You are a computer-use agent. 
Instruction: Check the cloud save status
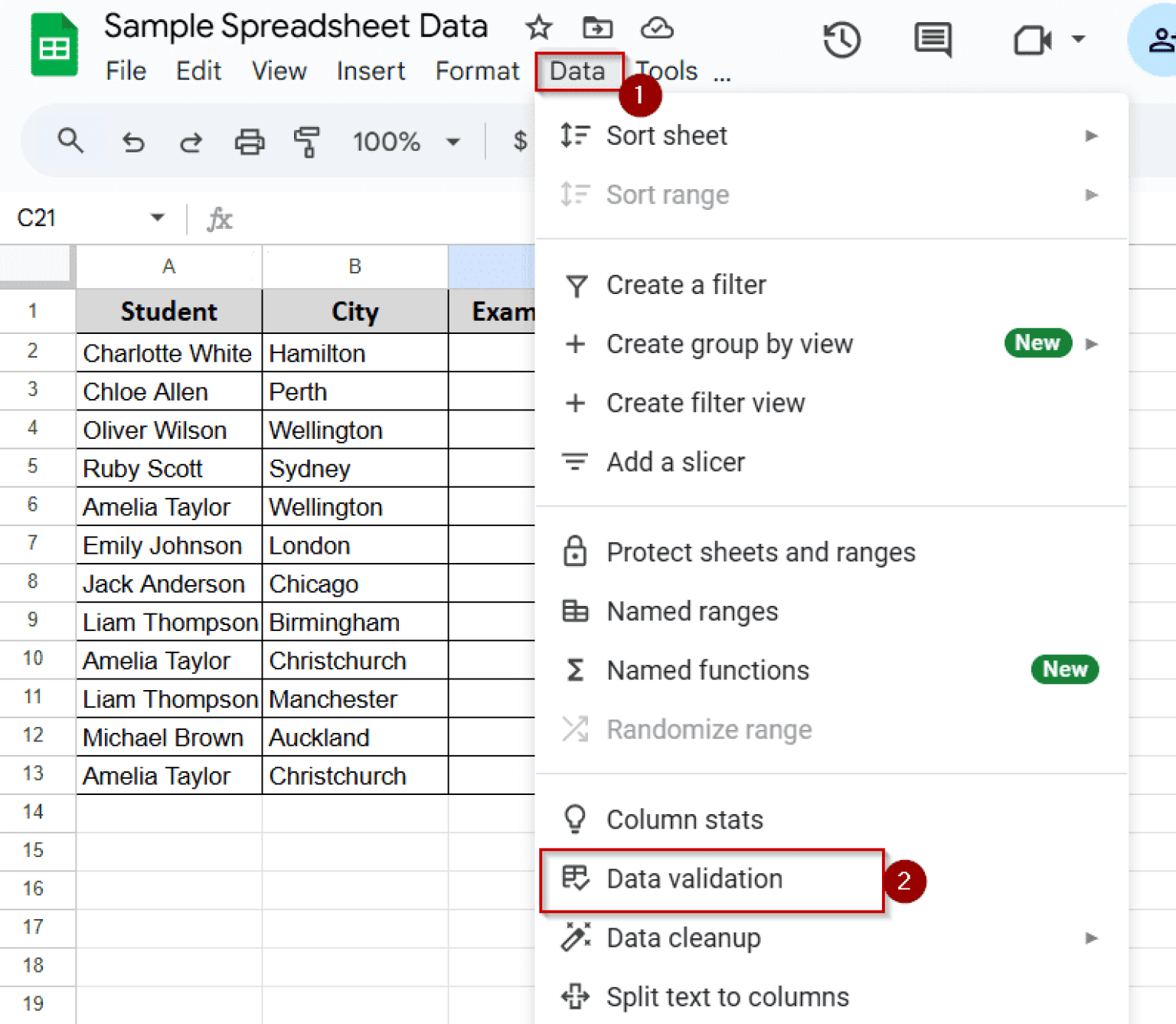[x=657, y=28]
